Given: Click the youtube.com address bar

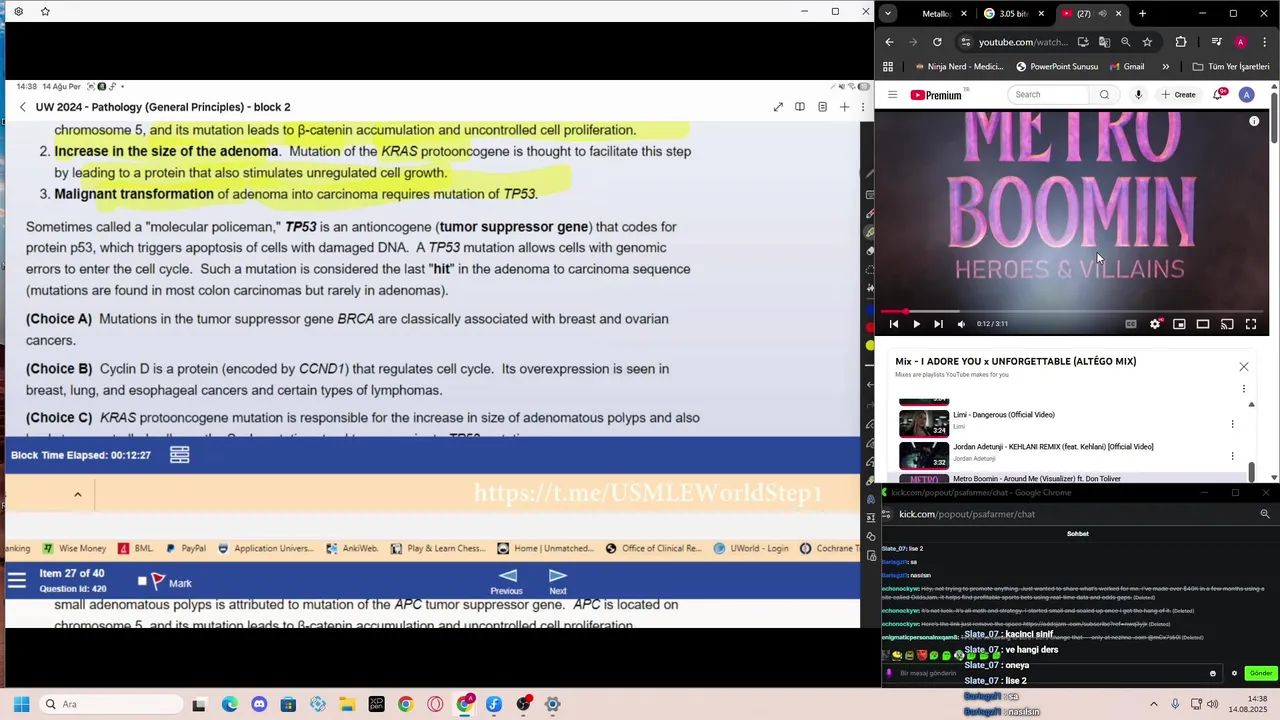Looking at the screenshot, I should [1023, 42].
